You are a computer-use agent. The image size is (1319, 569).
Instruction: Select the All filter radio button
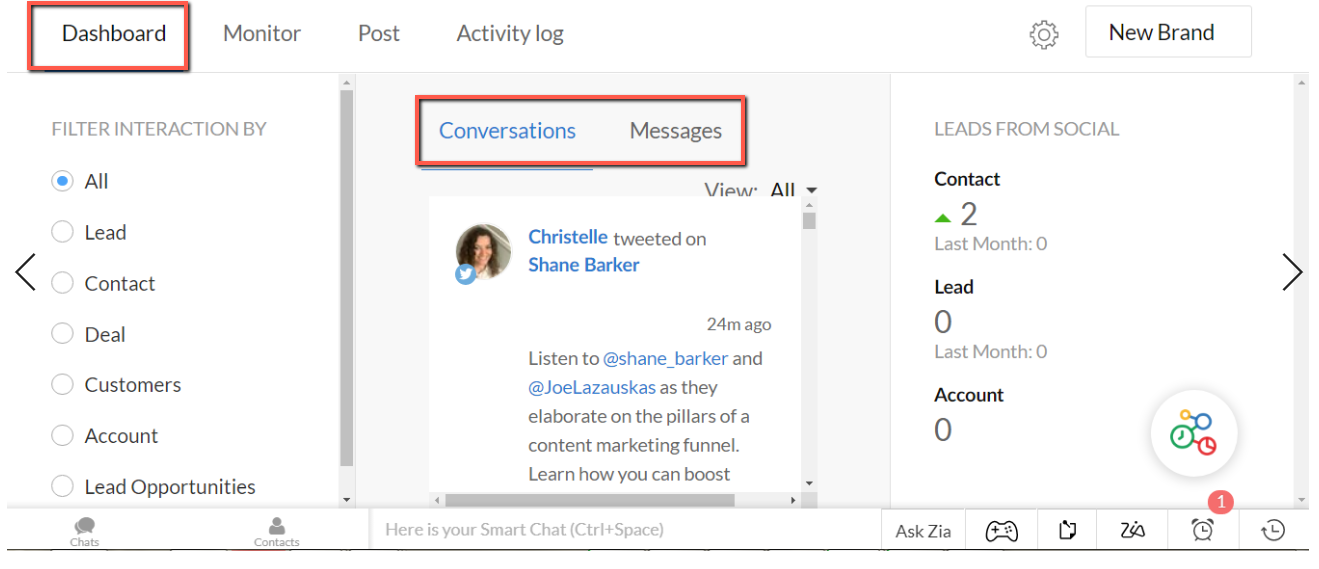62,181
